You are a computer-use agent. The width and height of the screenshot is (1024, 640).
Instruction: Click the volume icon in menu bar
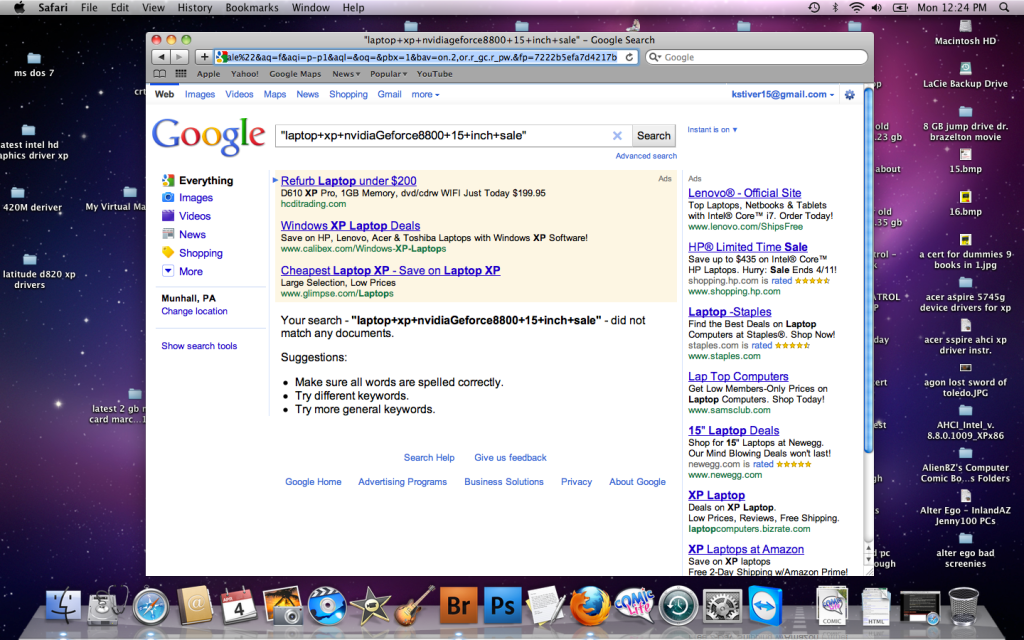[876, 8]
